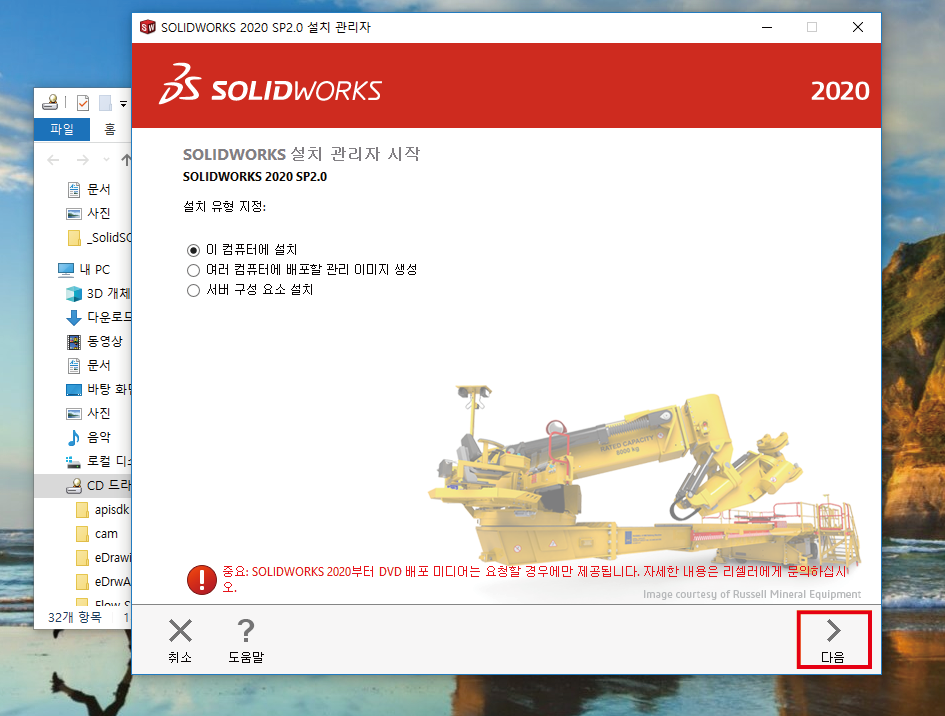The image size is (945, 716).
Task: Select 3D 개체 in Explorer sidebar
Action: [98, 294]
